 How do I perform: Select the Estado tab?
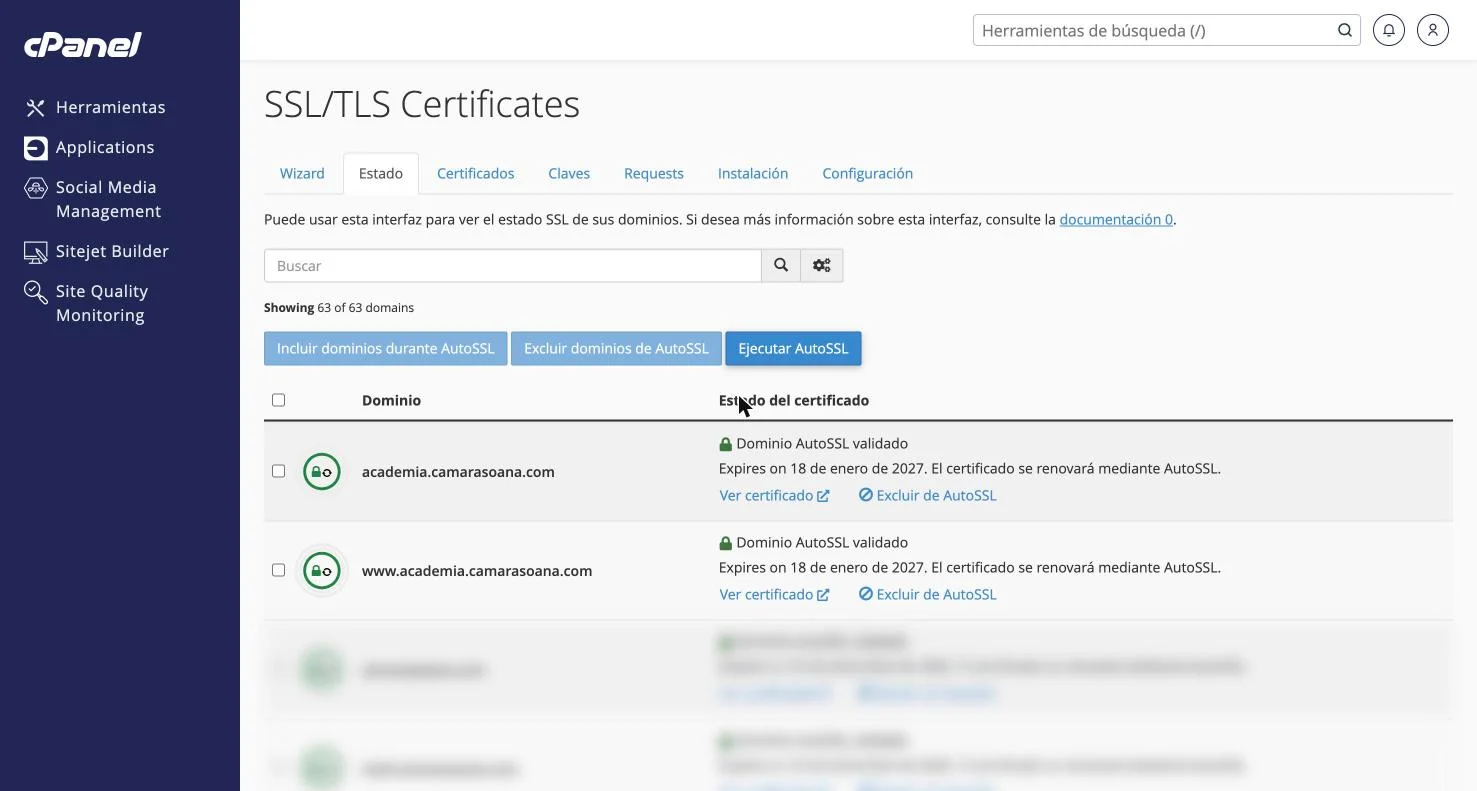point(381,173)
